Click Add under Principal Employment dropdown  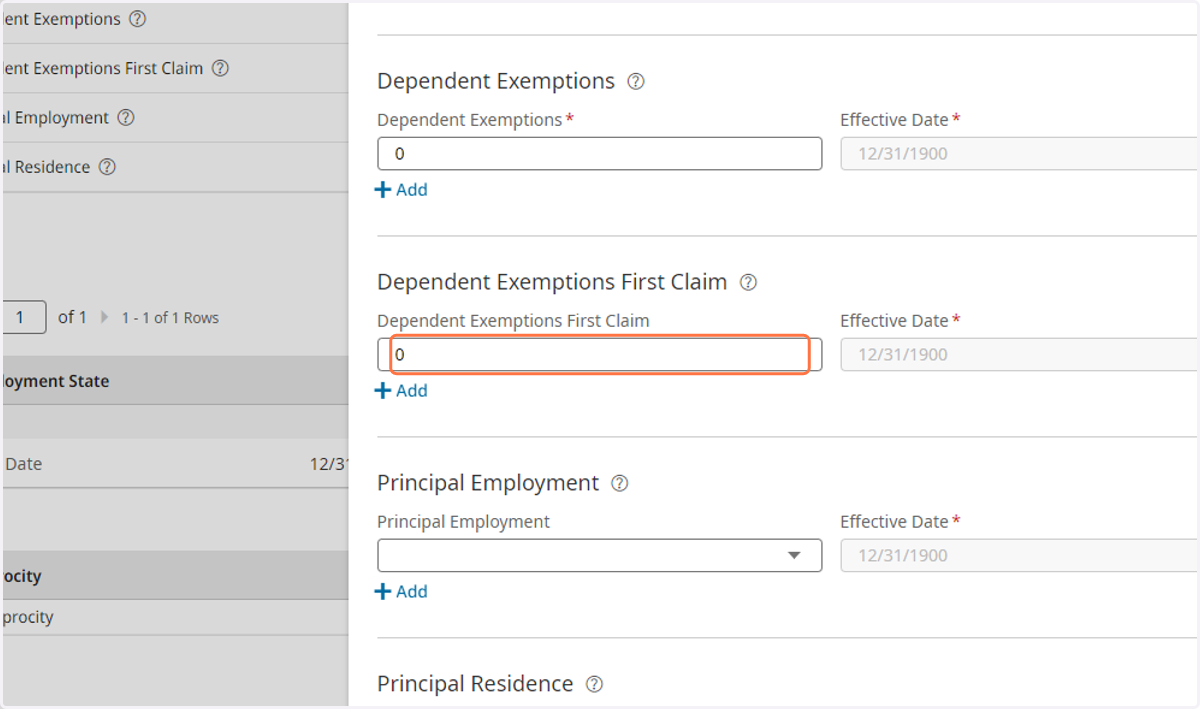click(x=401, y=592)
